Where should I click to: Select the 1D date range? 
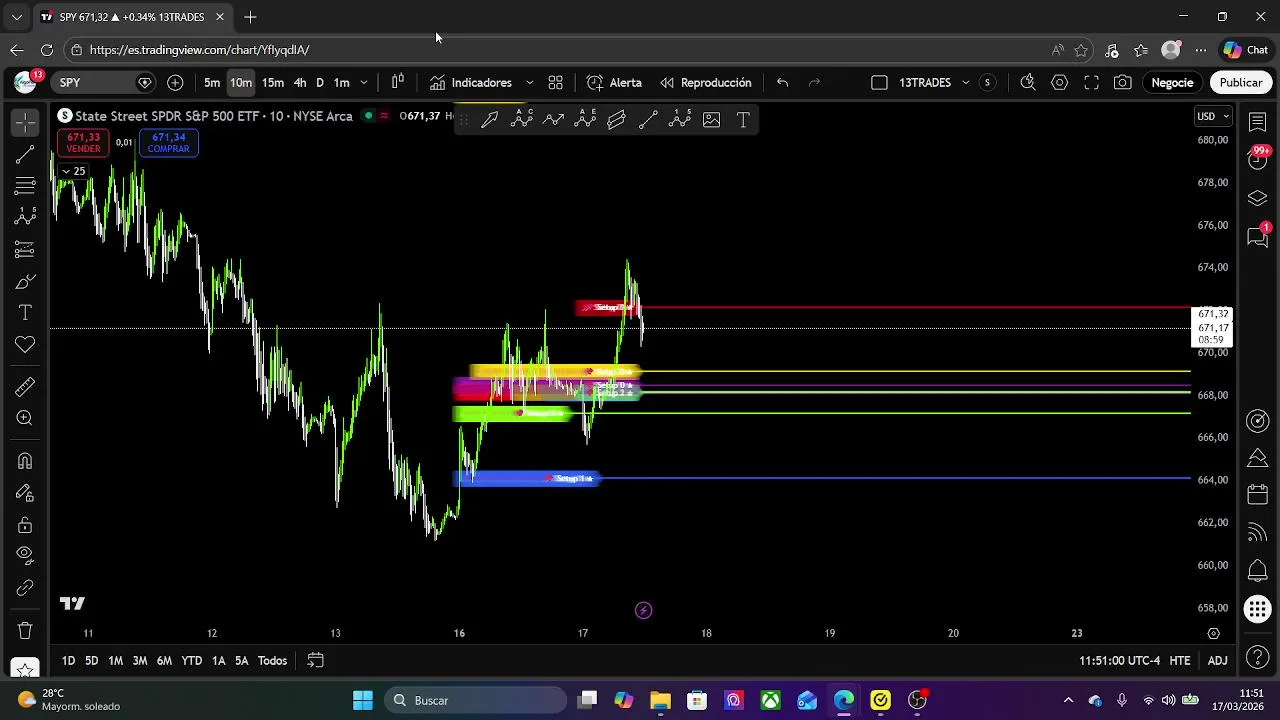coord(68,660)
